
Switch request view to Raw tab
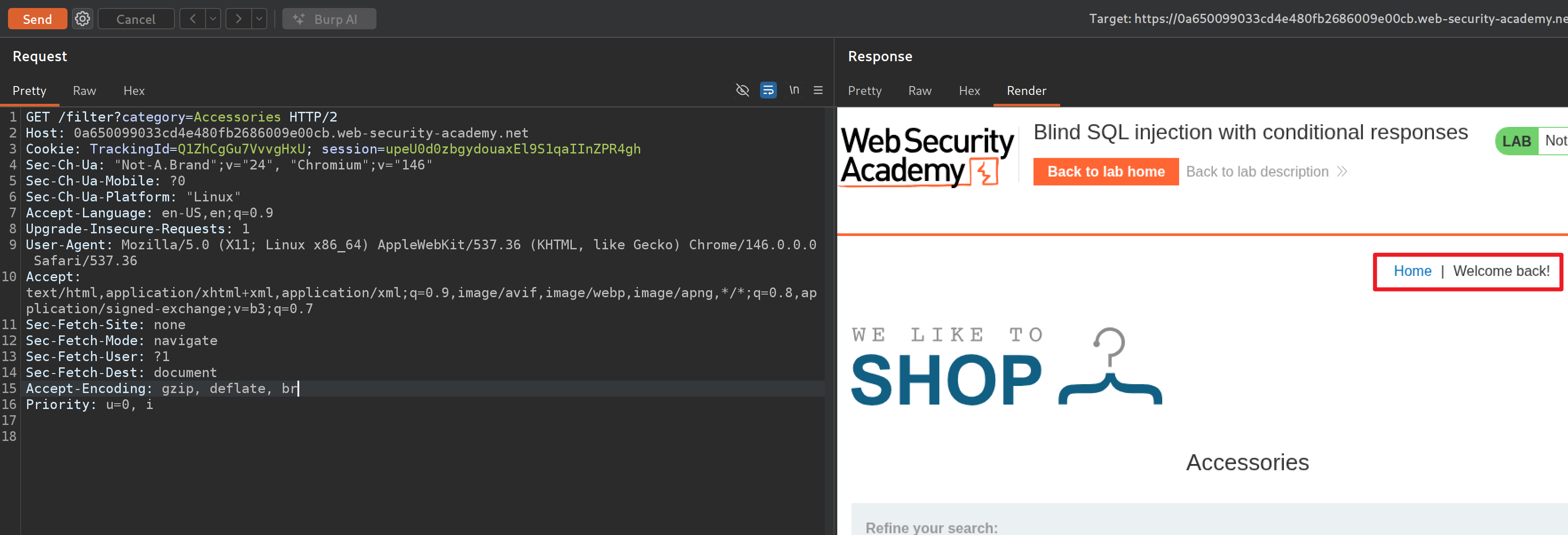84,90
